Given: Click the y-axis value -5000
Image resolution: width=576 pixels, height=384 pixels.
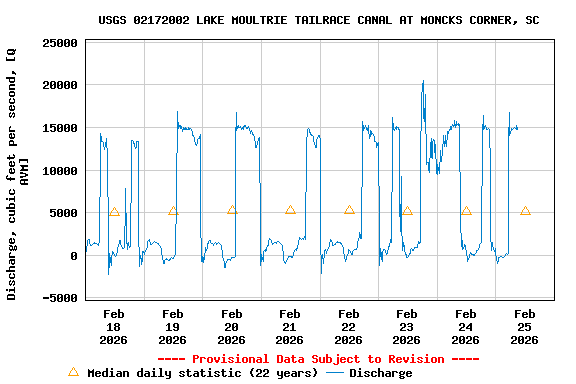Looking at the screenshot, I should tap(60, 298).
